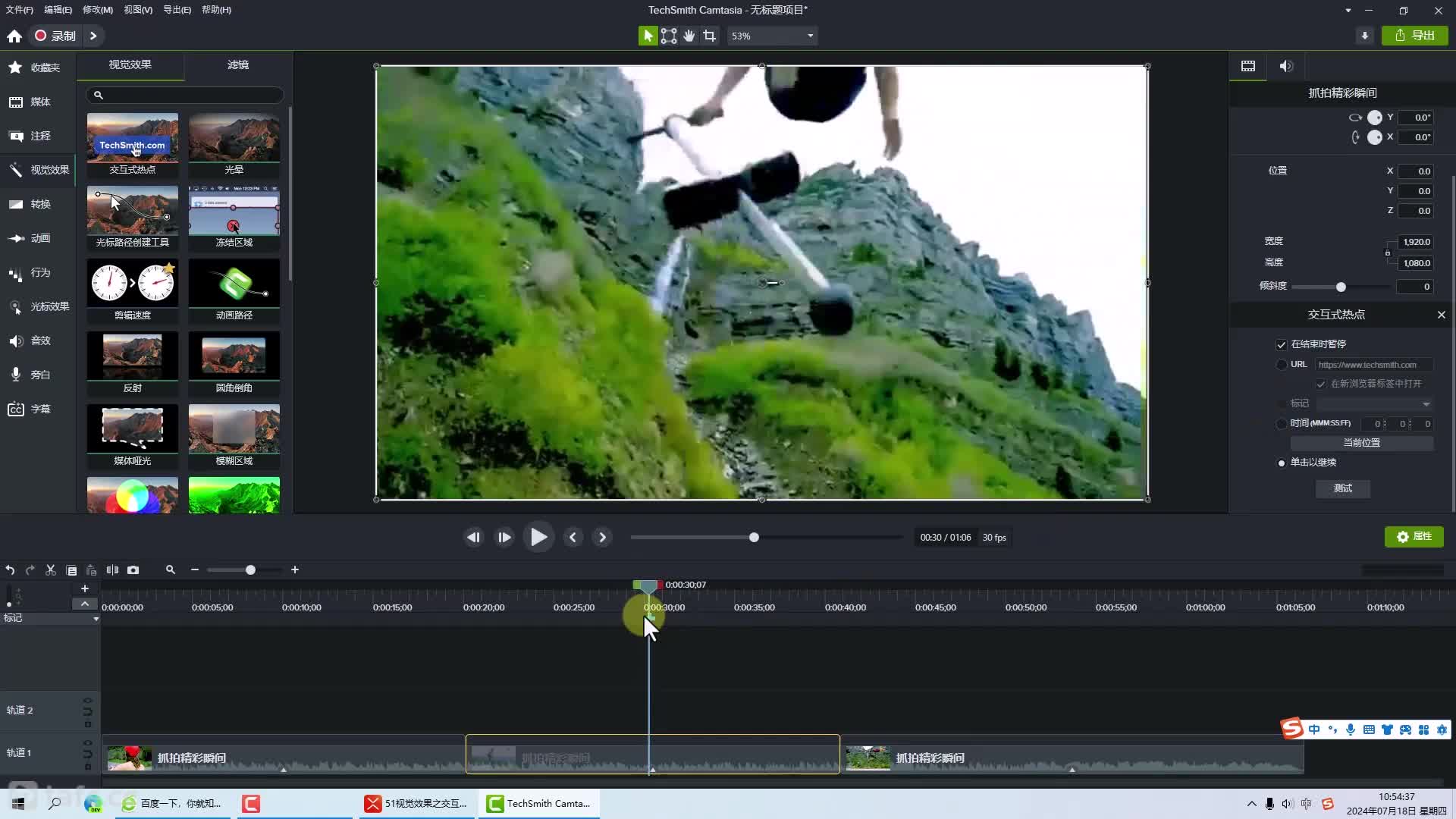This screenshot has height=819, width=1456.
Task: Undo the last timeline action
Action: [10, 570]
